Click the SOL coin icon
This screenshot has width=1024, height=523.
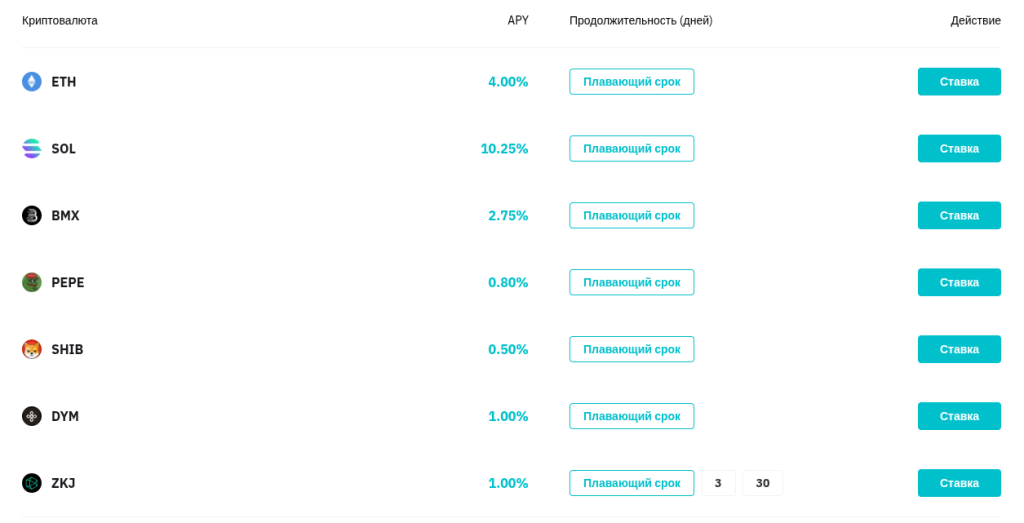tap(32, 149)
